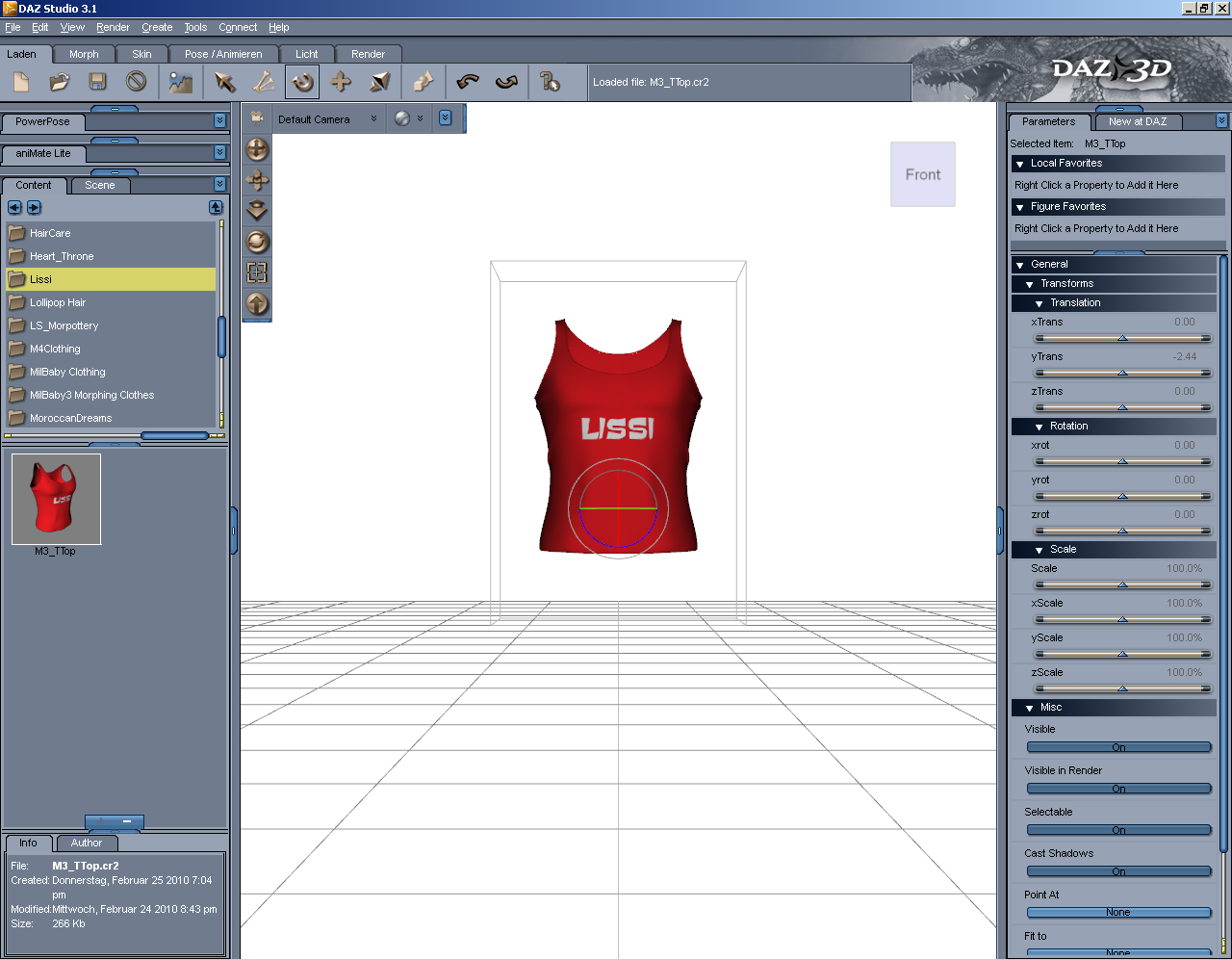Go forward in the Content browser
Screen dimensions: 1232x960
coord(34,207)
